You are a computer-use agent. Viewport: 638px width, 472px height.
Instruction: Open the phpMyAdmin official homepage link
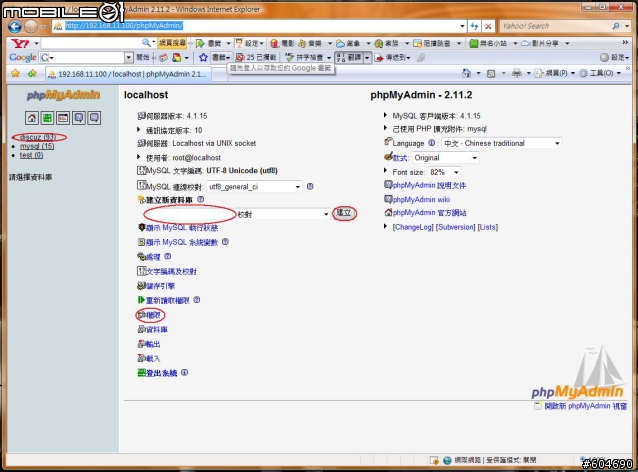point(429,212)
